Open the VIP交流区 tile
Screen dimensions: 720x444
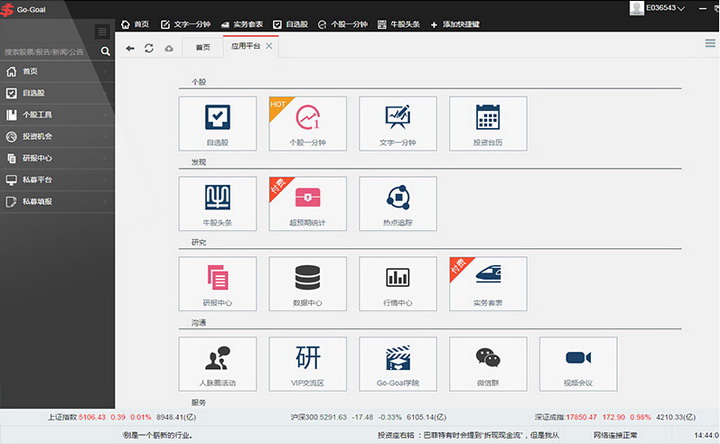tap(308, 364)
